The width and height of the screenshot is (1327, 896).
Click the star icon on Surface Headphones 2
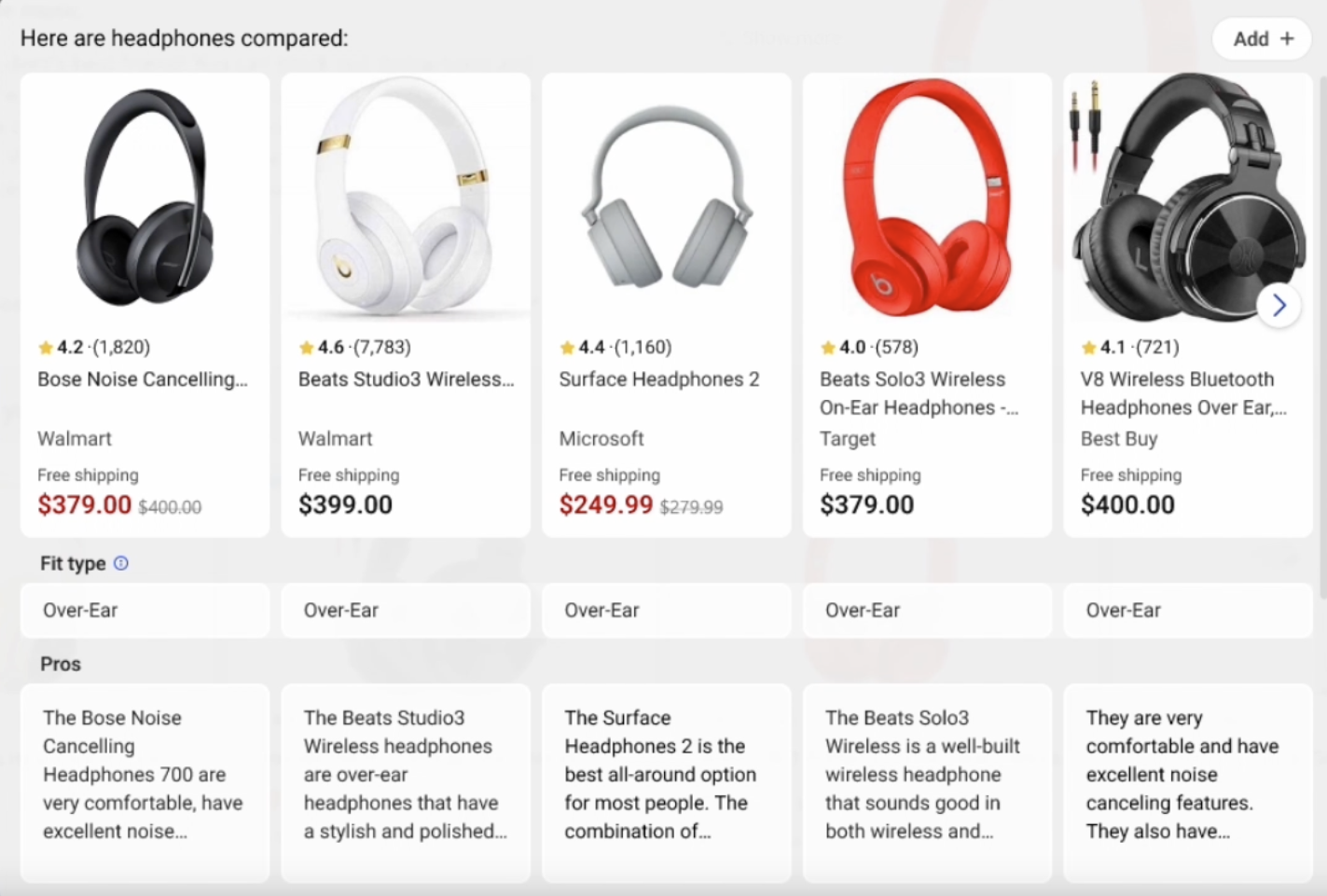click(x=567, y=347)
